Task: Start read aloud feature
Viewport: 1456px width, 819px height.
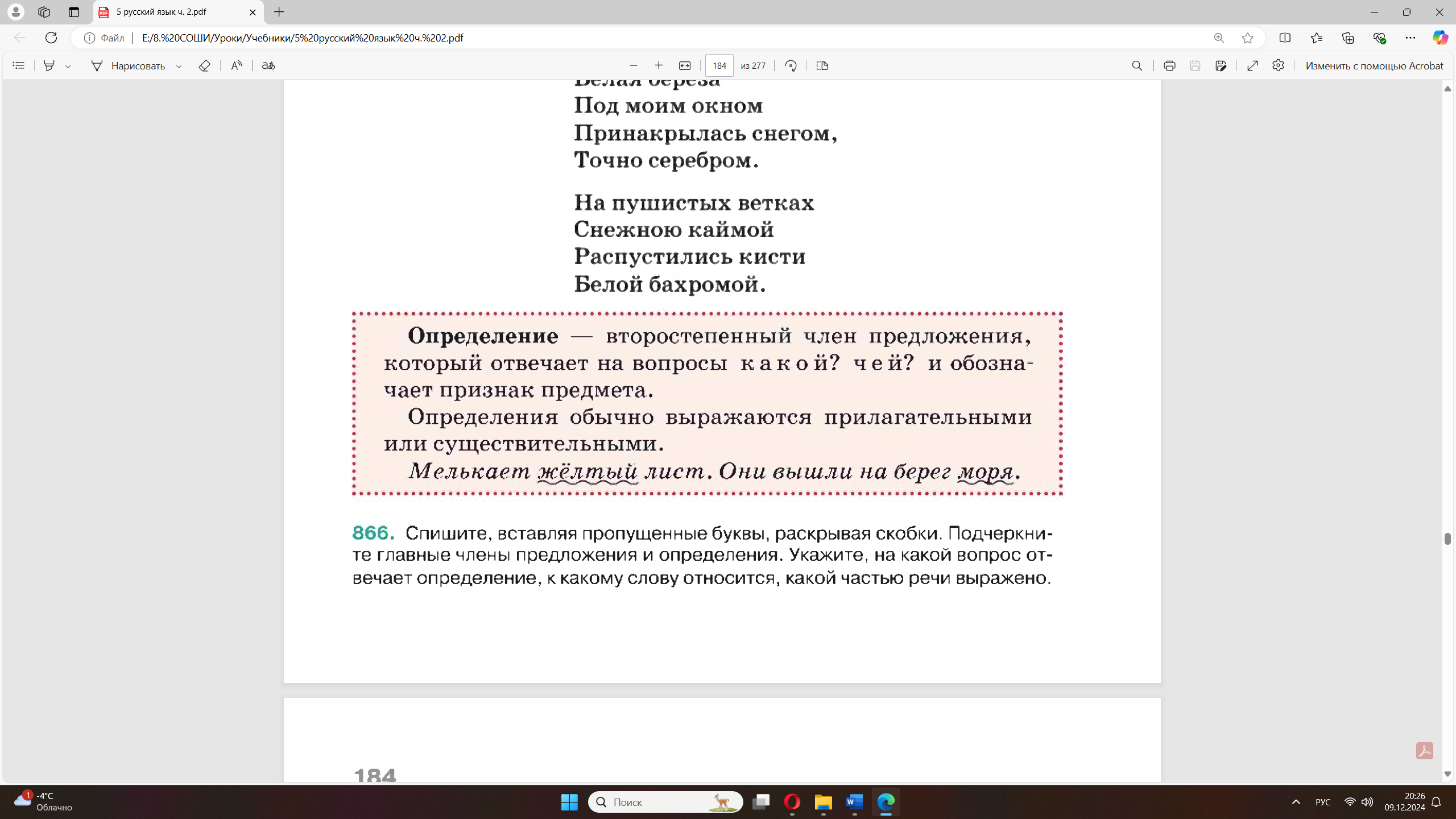Action: 236,65
